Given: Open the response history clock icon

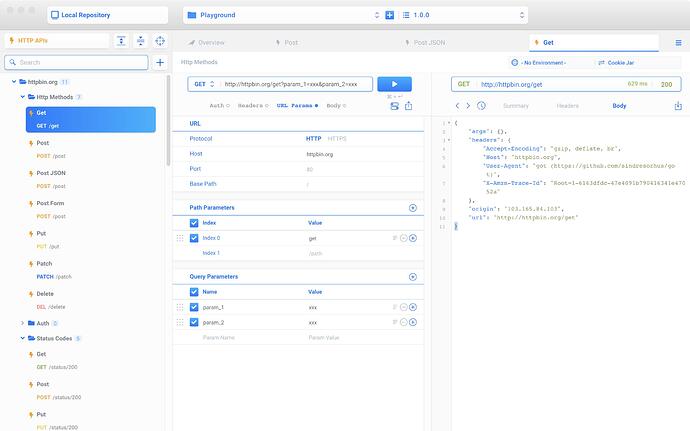Looking at the screenshot, I should [x=481, y=105].
